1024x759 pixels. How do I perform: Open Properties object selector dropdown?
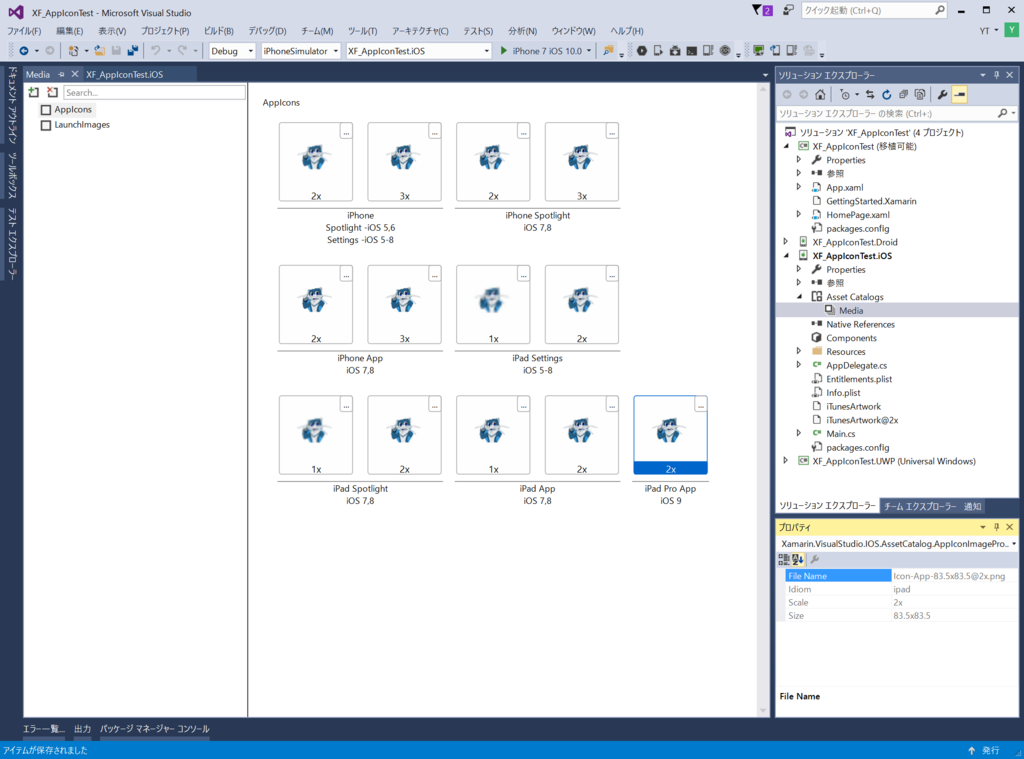pyautogui.click(x=1014, y=543)
